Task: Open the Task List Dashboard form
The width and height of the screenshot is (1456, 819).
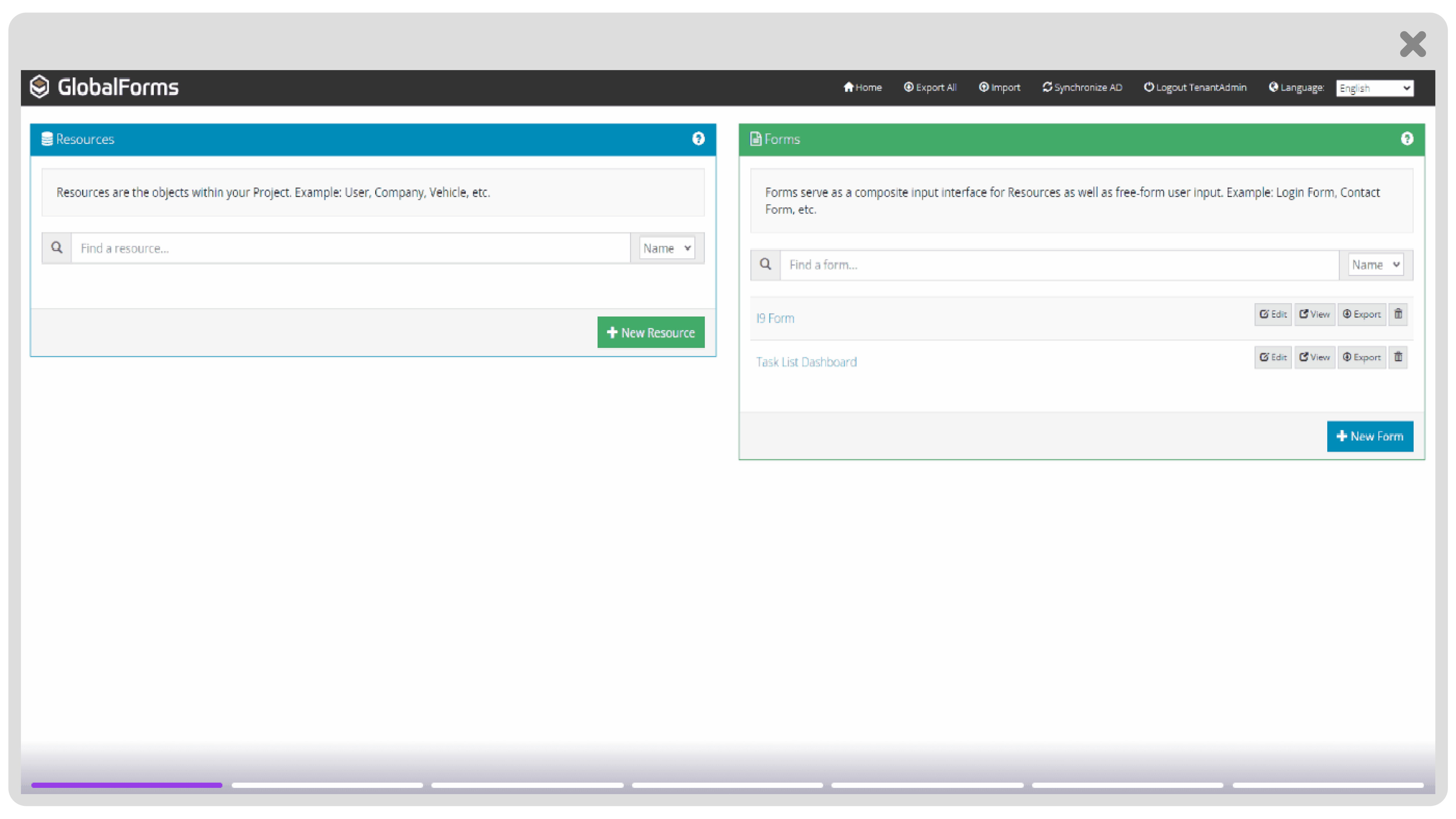Action: tap(806, 362)
